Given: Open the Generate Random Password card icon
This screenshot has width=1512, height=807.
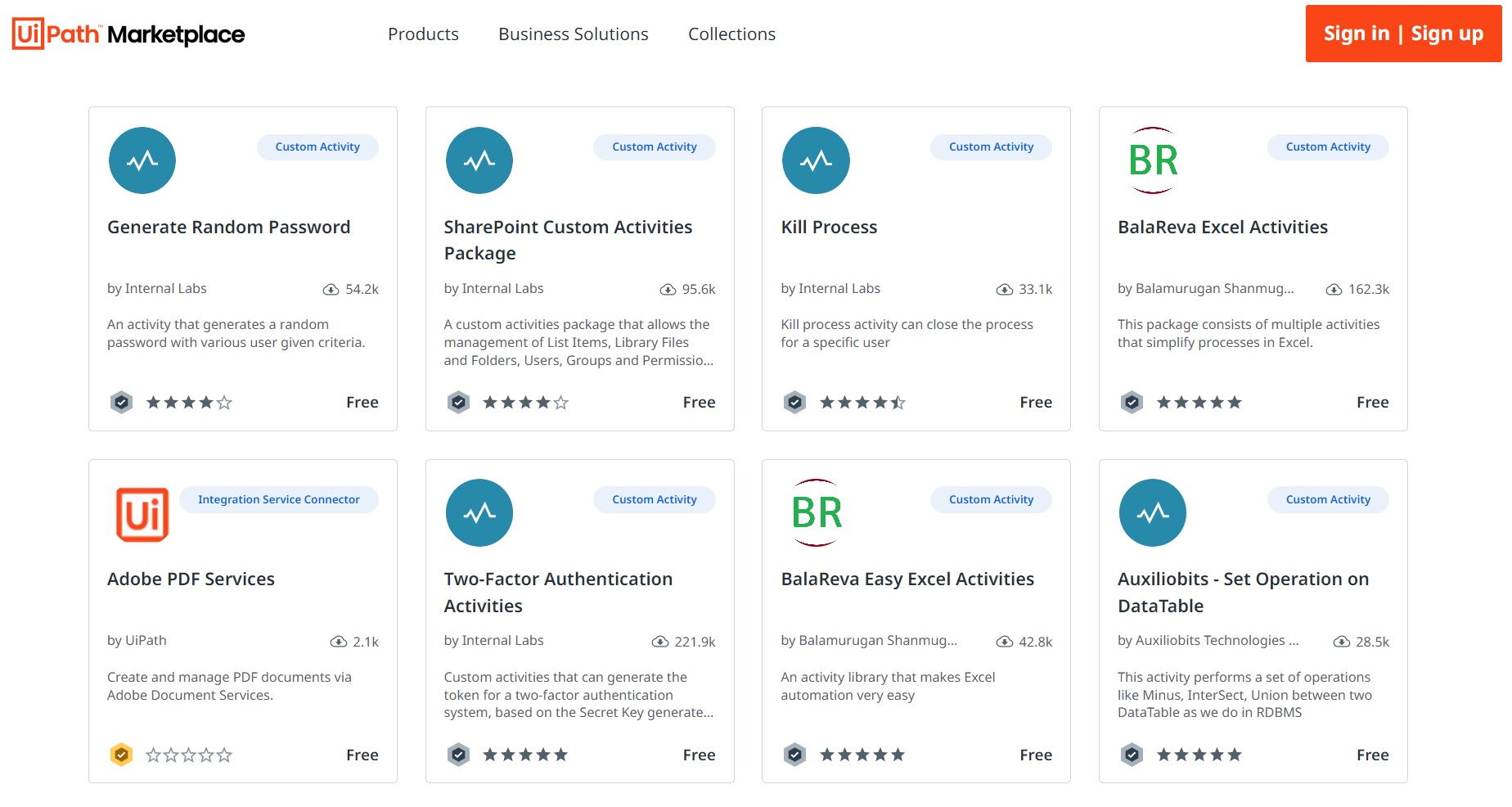Looking at the screenshot, I should 142,160.
